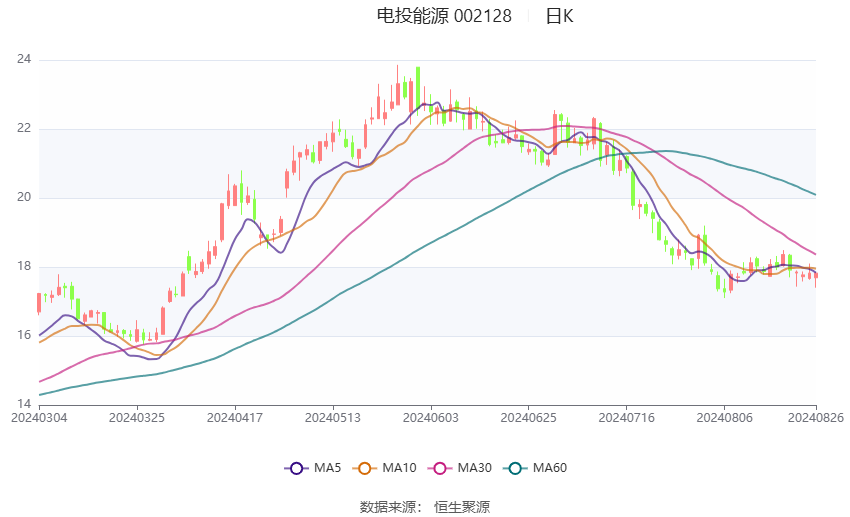The width and height of the screenshot is (850, 517).
Task: Click the y-axis value 14
Action: [24, 404]
